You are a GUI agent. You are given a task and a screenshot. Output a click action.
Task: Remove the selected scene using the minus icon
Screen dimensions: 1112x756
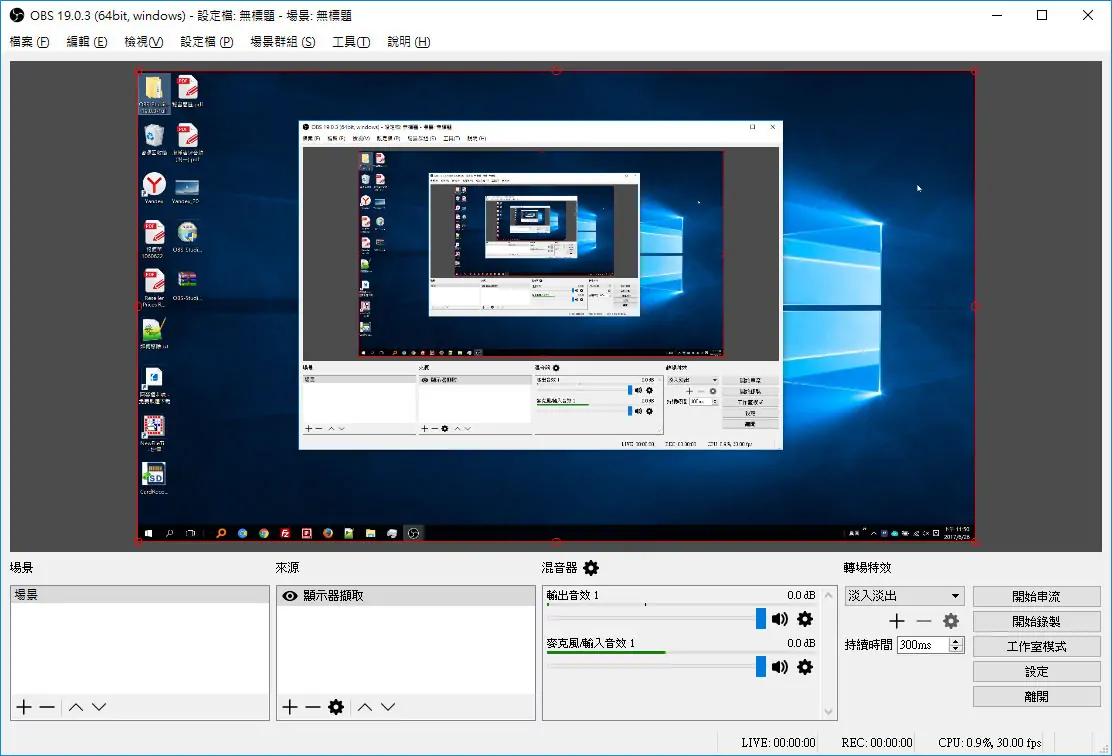[x=45, y=707]
